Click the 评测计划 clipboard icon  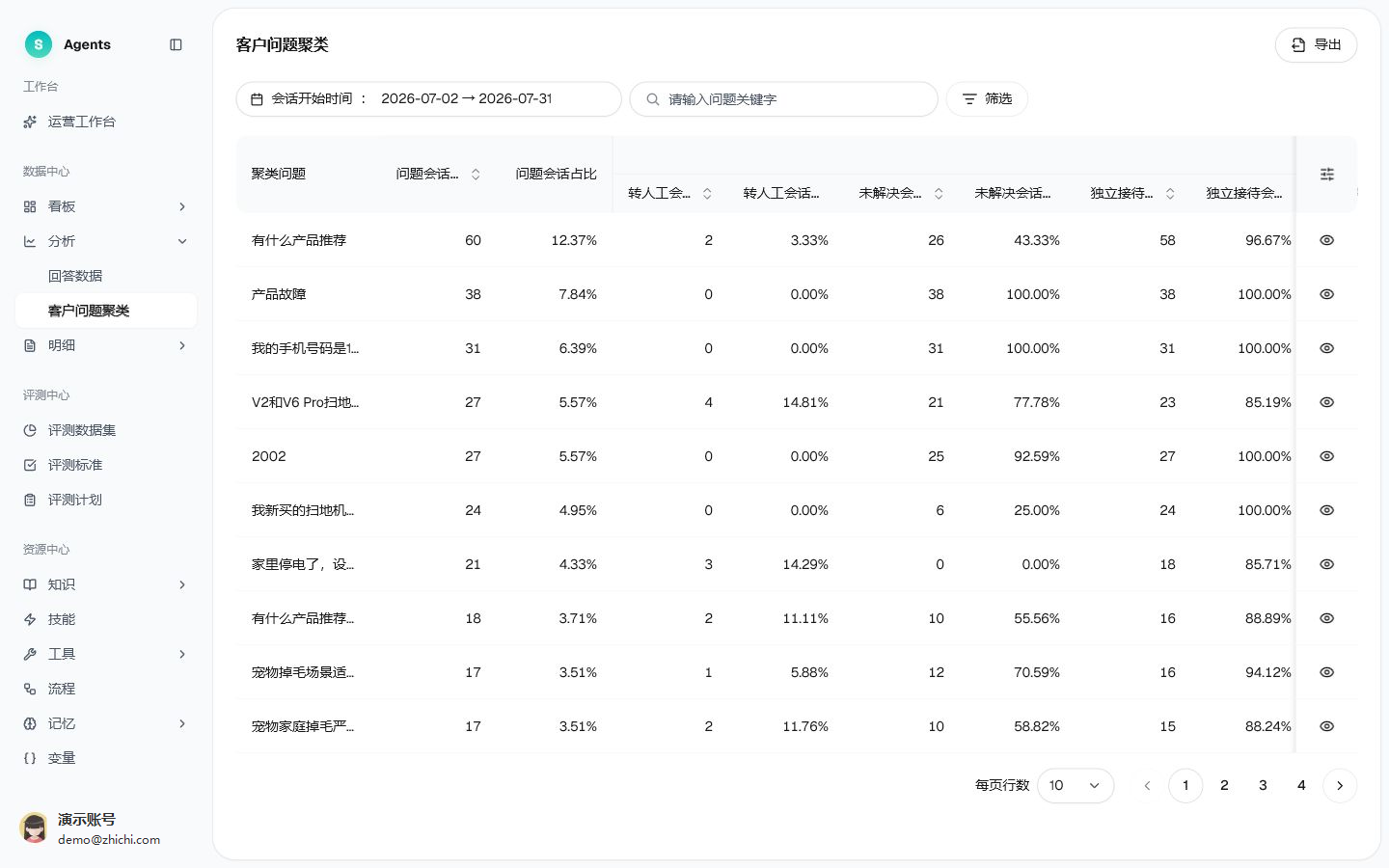pyautogui.click(x=30, y=500)
